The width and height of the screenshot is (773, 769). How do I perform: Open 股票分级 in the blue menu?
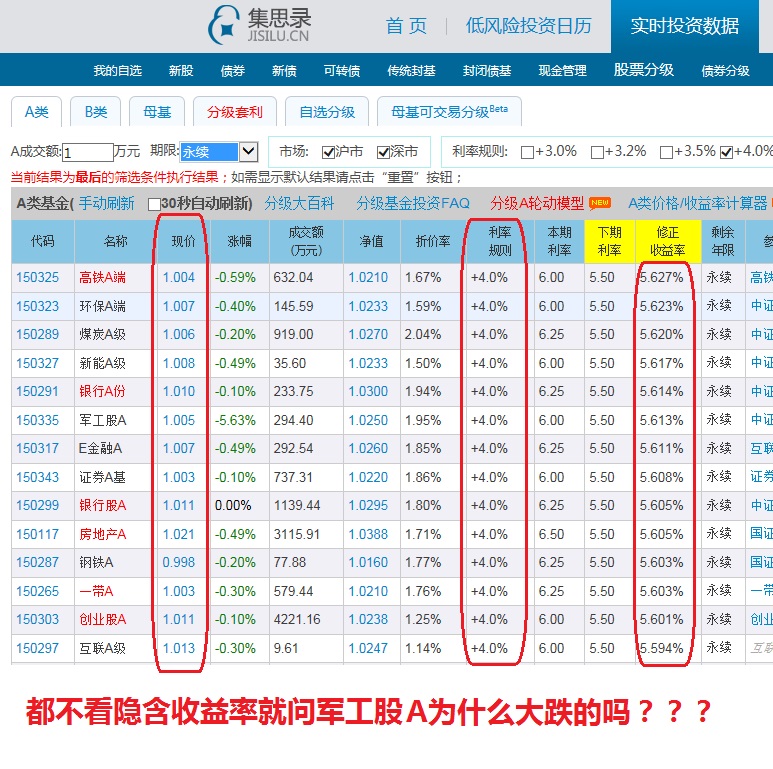644,70
